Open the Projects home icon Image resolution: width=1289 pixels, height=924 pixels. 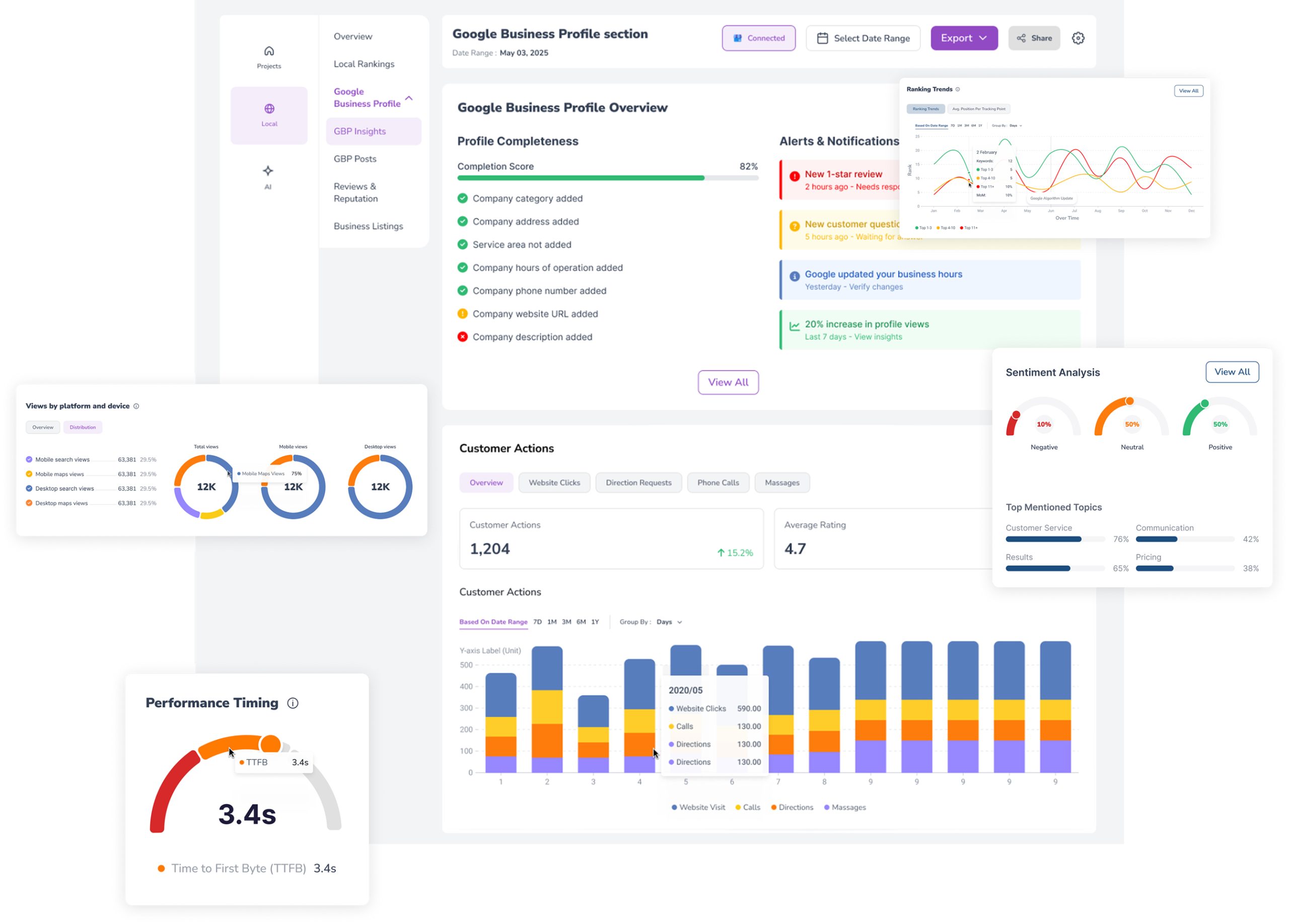point(269,51)
